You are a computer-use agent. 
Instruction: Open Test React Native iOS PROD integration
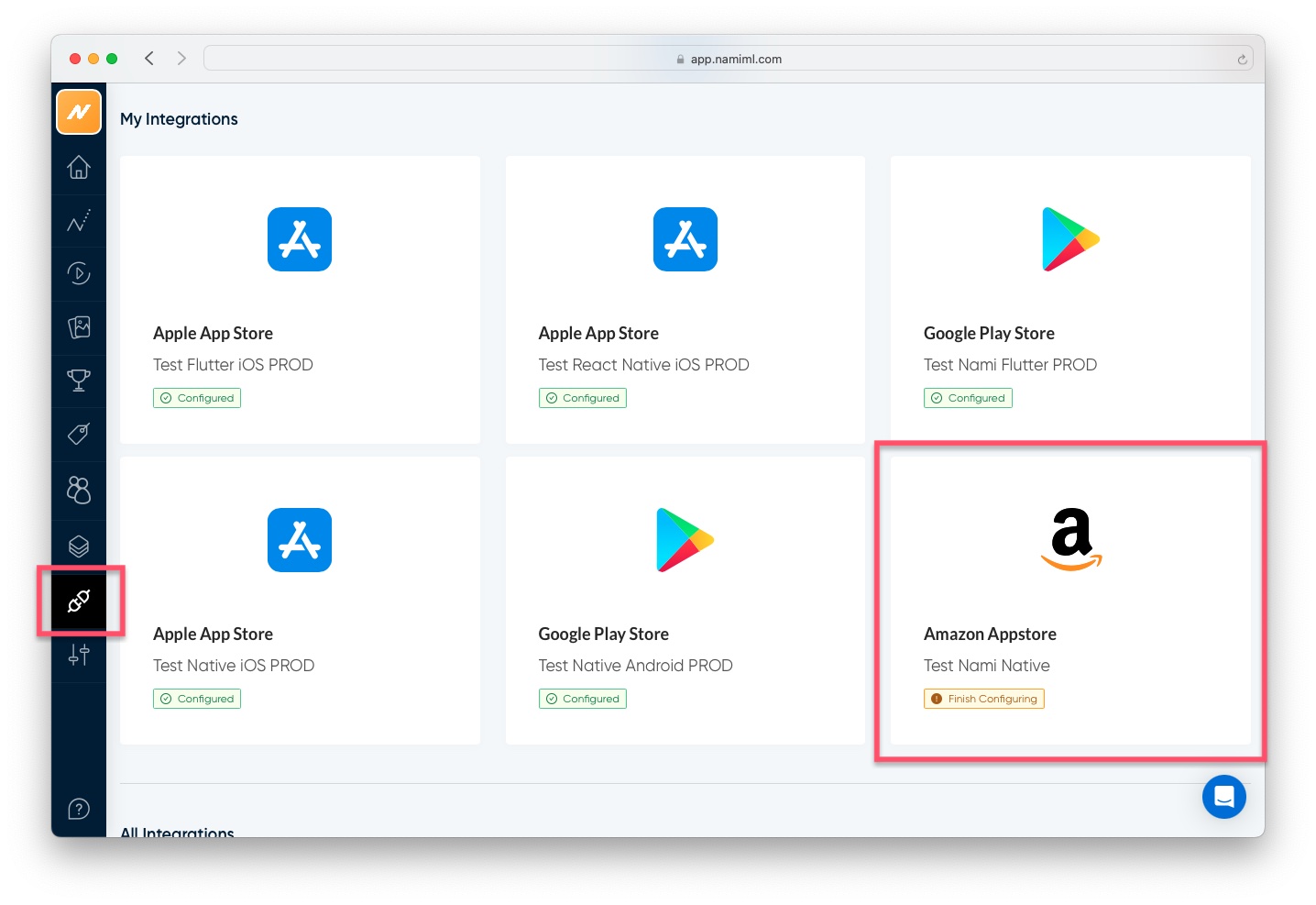[x=685, y=300]
